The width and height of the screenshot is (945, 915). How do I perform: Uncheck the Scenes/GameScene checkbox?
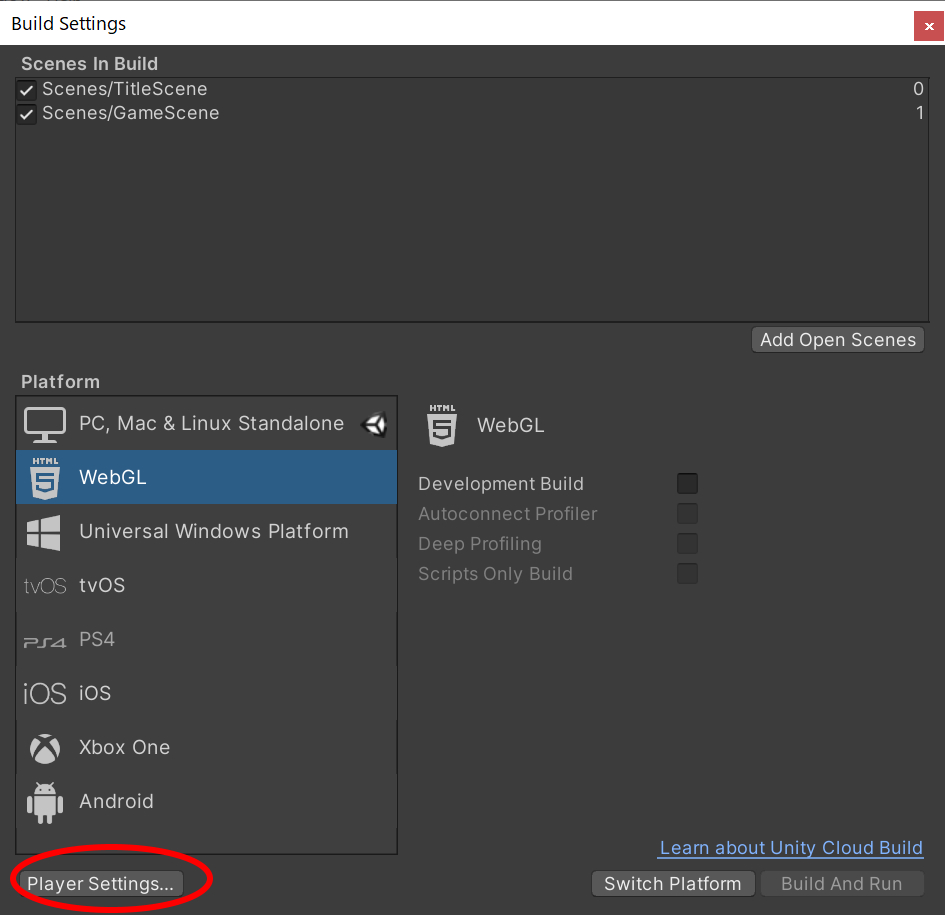point(27,114)
